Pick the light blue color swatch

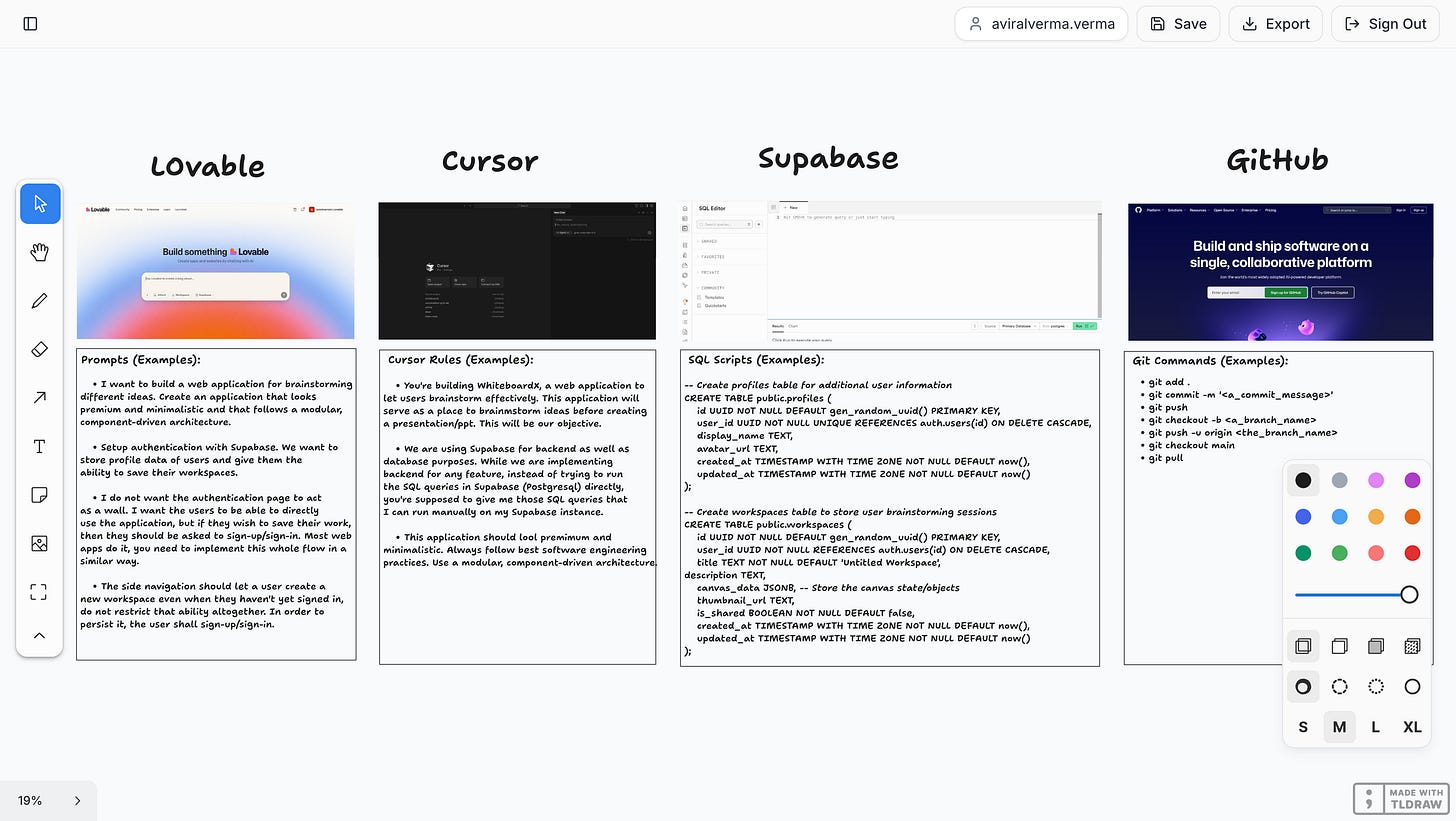(1339, 517)
